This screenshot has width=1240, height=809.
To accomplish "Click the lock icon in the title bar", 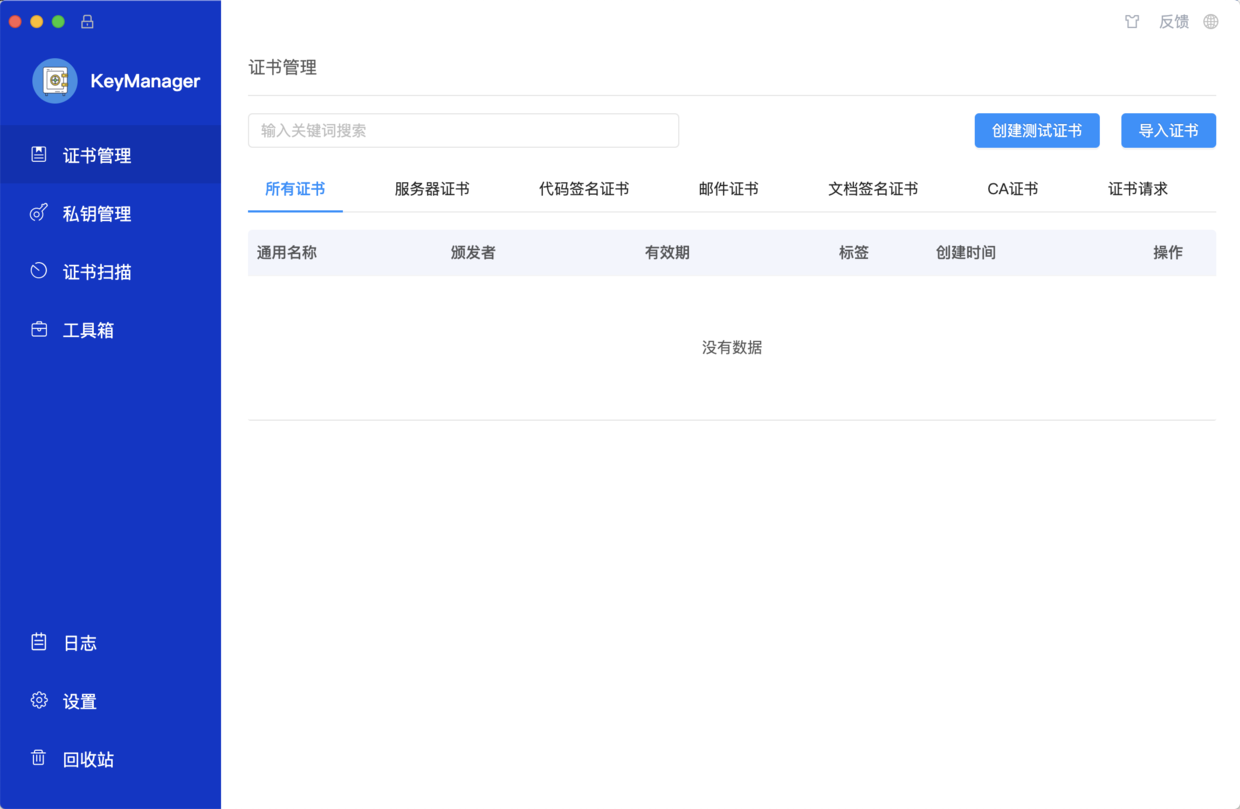I will pos(87,21).
